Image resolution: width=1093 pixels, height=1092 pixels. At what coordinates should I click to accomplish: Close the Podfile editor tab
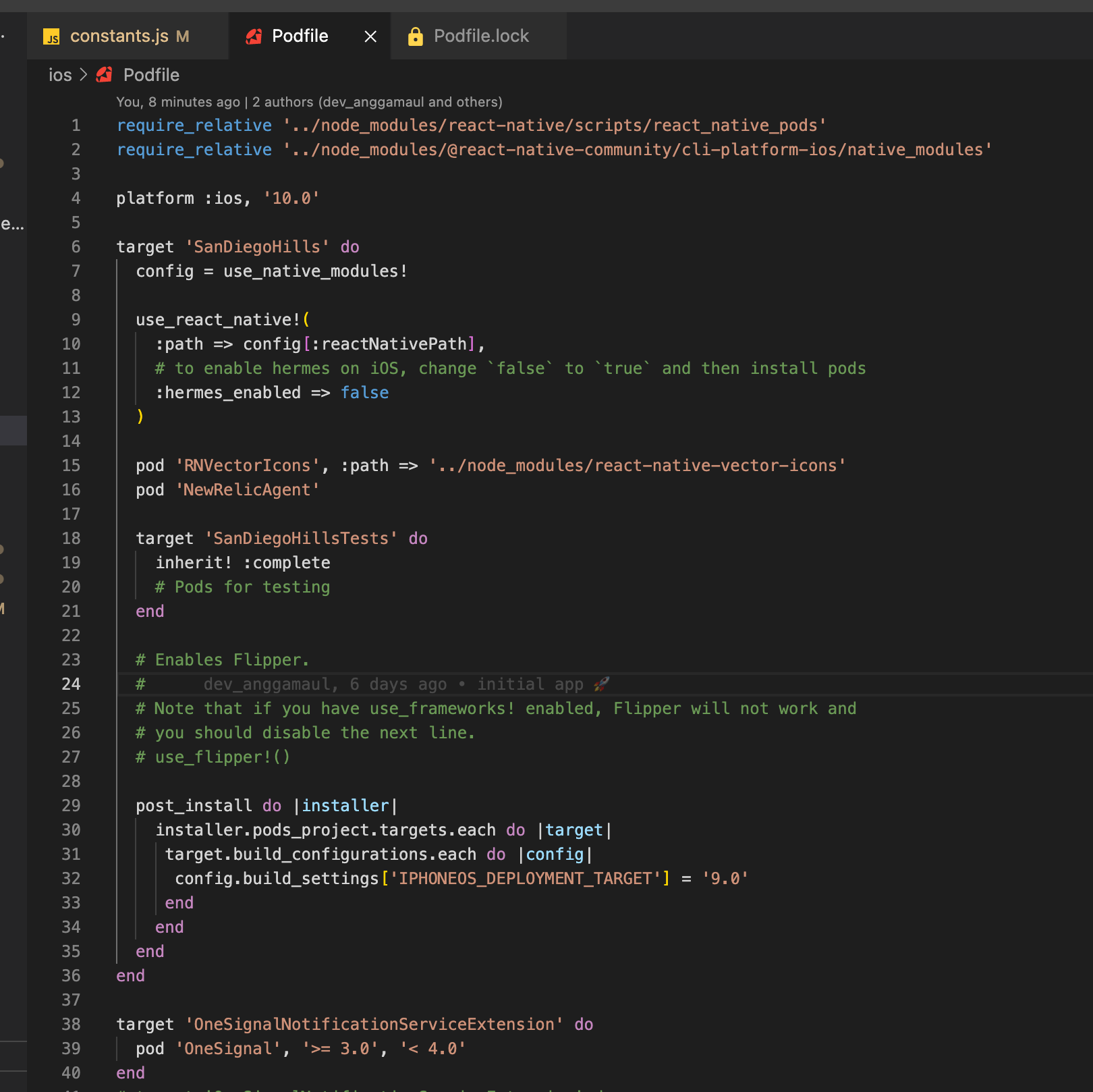(x=369, y=36)
